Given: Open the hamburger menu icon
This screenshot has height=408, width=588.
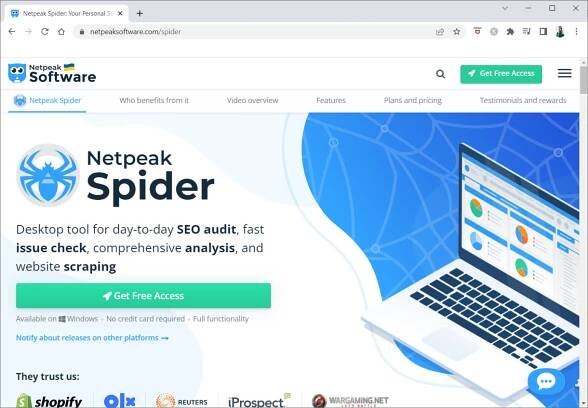Looking at the screenshot, I should click(564, 73).
